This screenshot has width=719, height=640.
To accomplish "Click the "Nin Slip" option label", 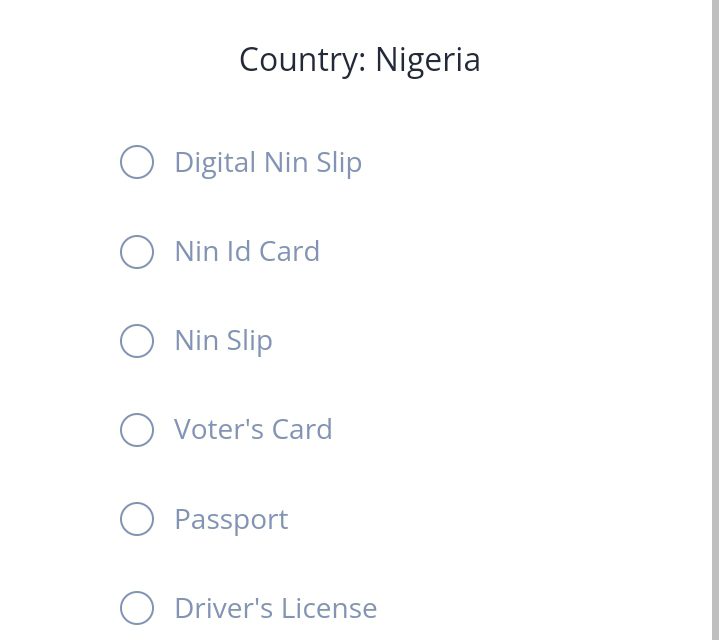I will tap(223, 341).
